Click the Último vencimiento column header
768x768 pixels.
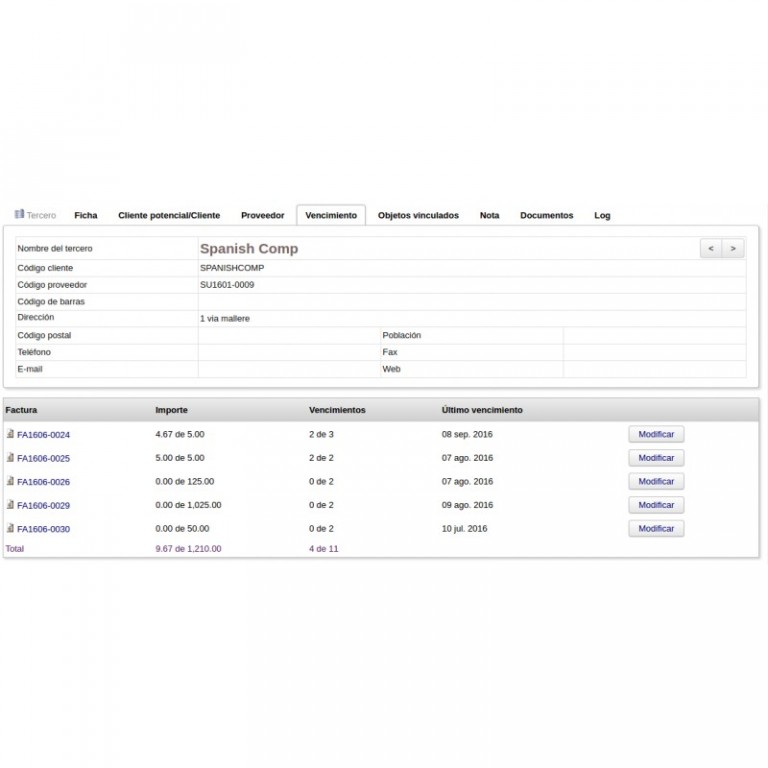pos(482,410)
